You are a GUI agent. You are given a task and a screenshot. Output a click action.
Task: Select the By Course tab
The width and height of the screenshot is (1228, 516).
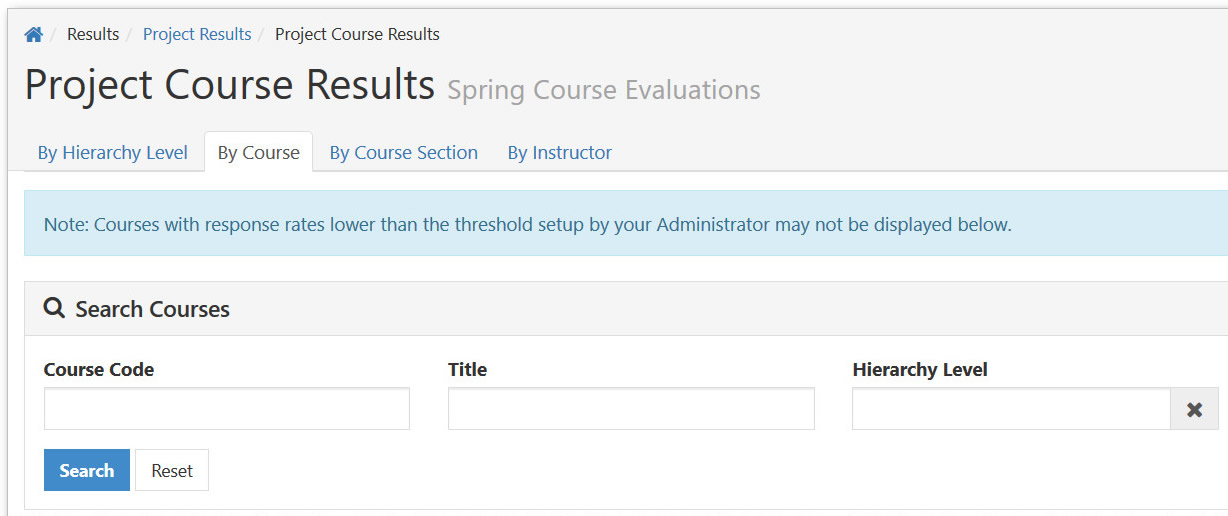coord(259,153)
